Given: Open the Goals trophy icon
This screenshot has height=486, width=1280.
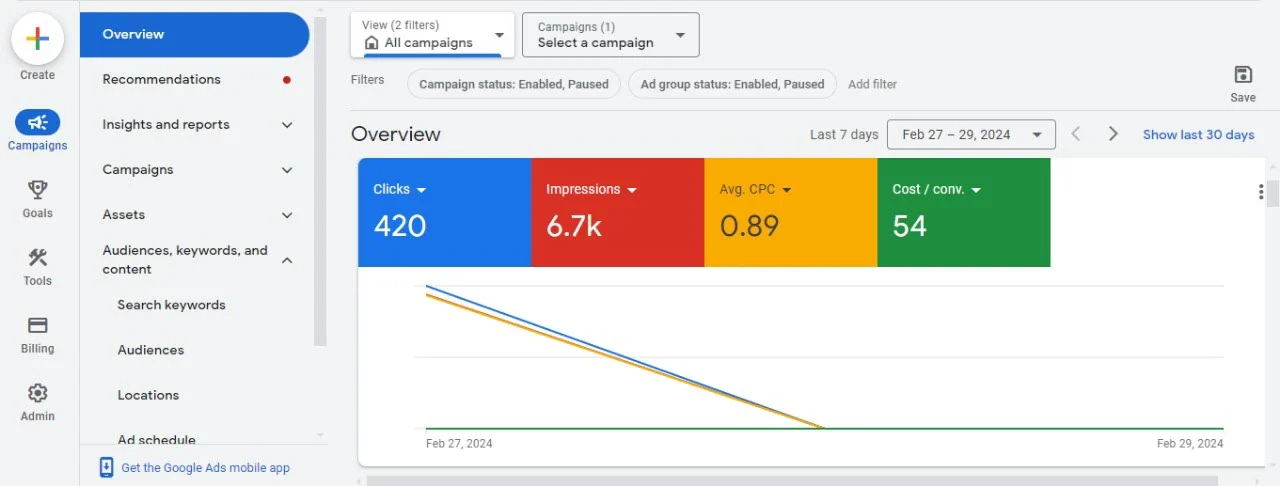Looking at the screenshot, I should pyautogui.click(x=38, y=190).
